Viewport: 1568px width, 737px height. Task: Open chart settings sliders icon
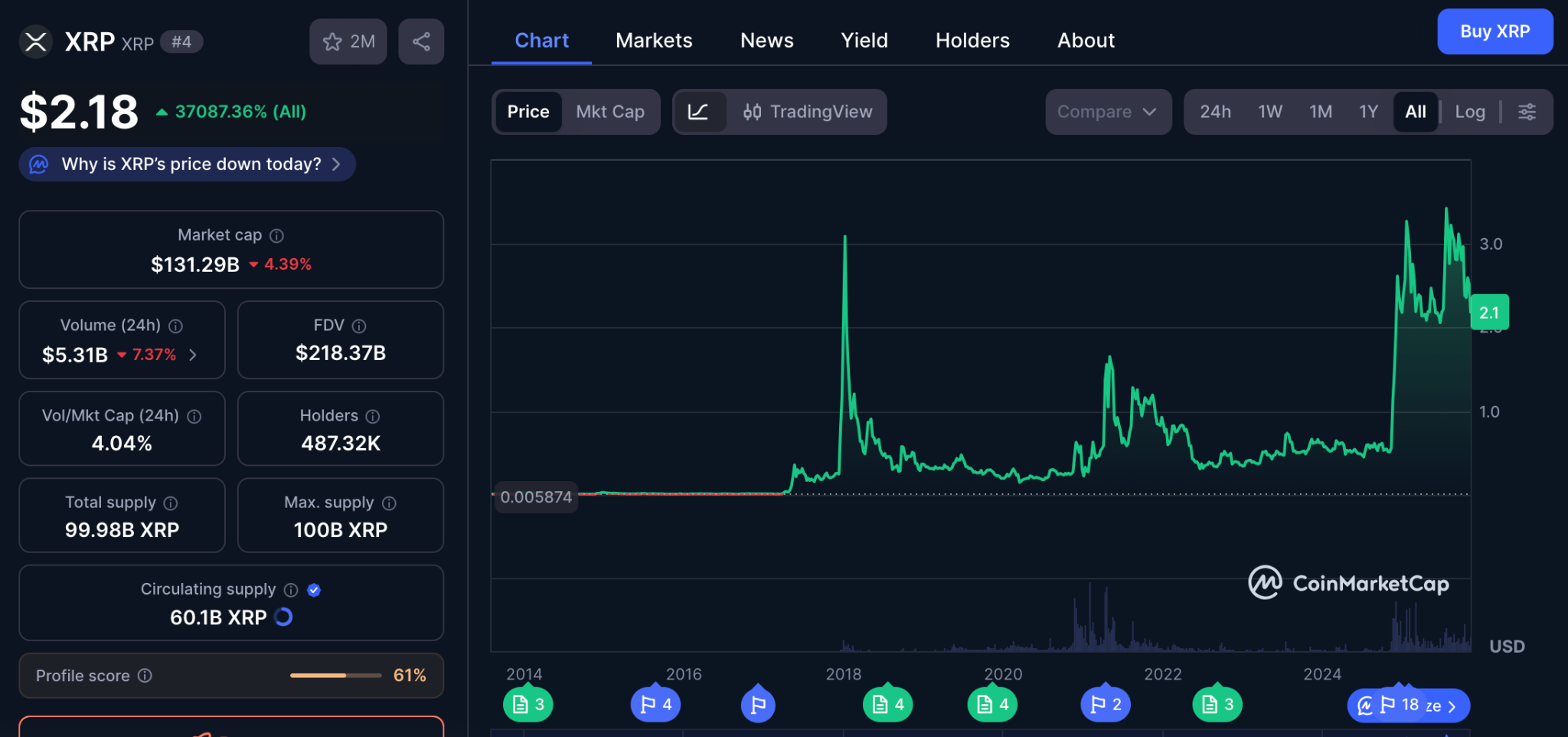pos(1527,112)
